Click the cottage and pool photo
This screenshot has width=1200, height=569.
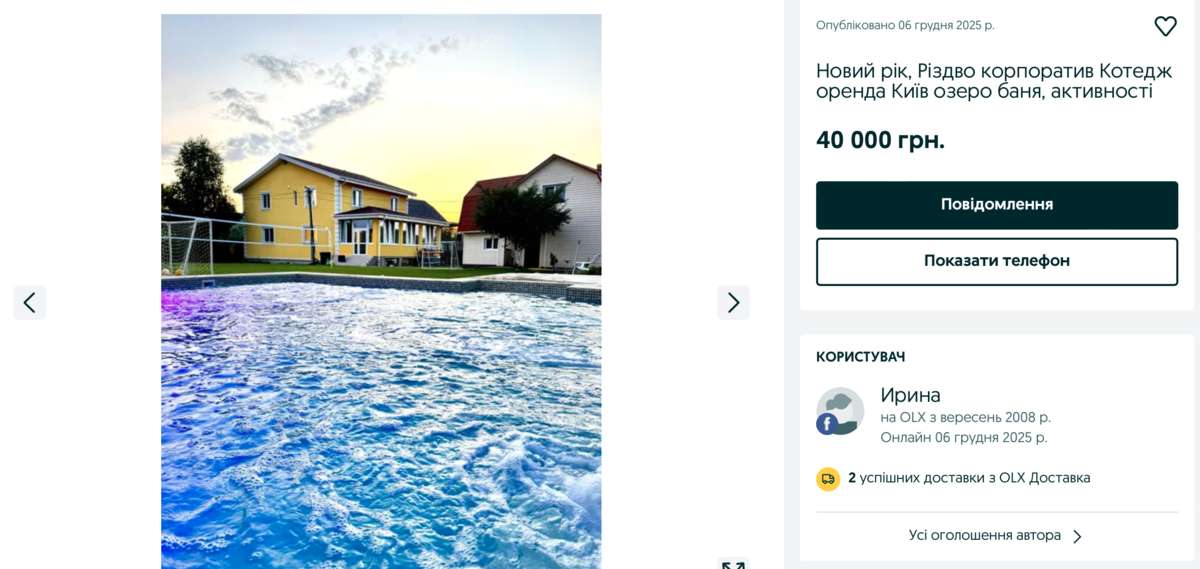coord(381,291)
